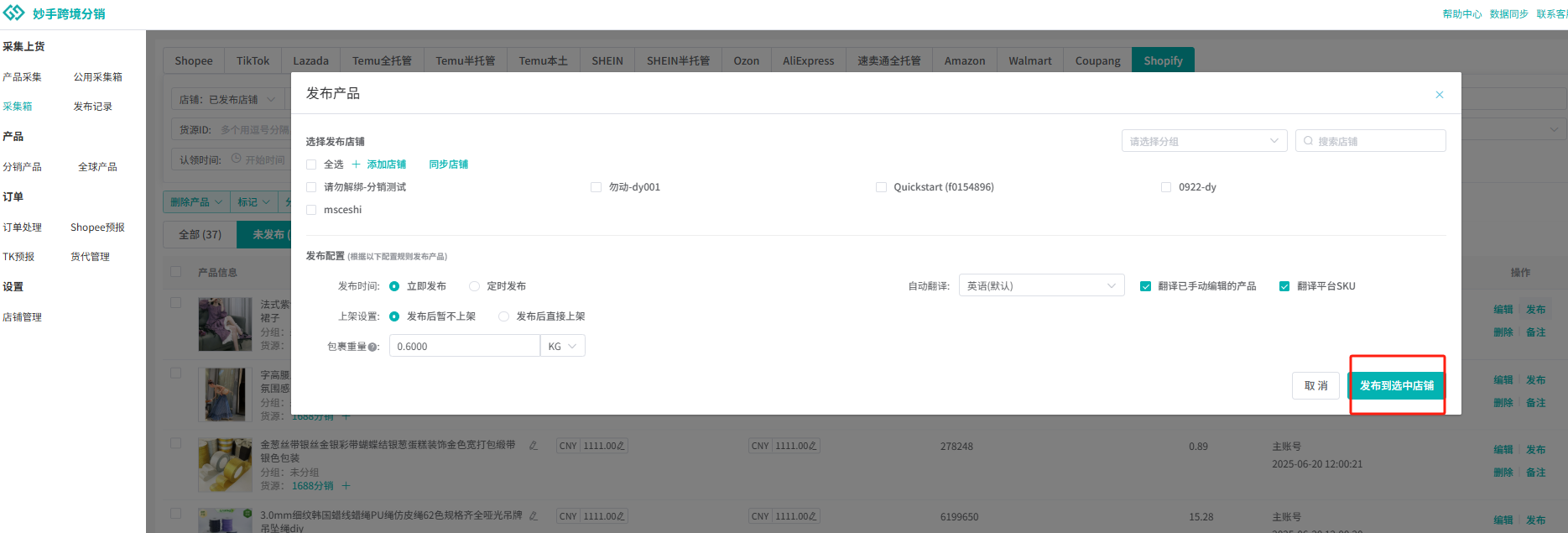
Task: Click the purple dress product thumbnail
Action: pyautogui.click(x=225, y=324)
